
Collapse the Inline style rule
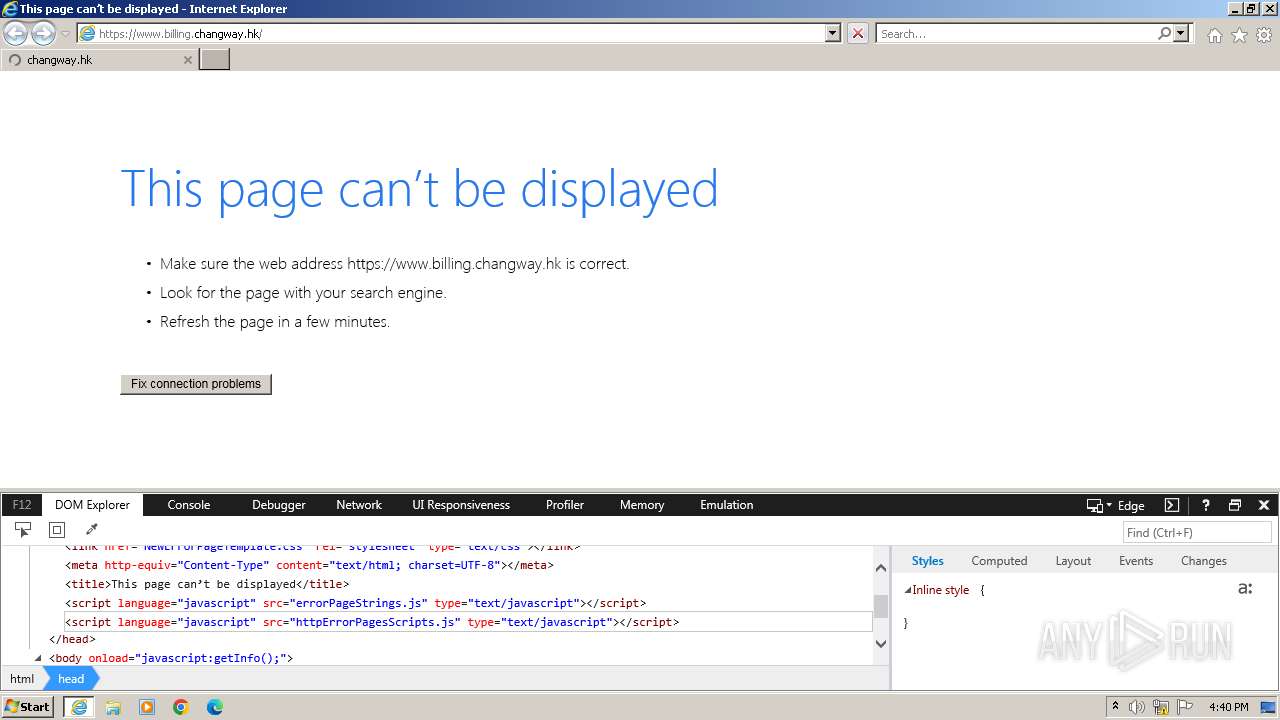[x=908, y=590]
